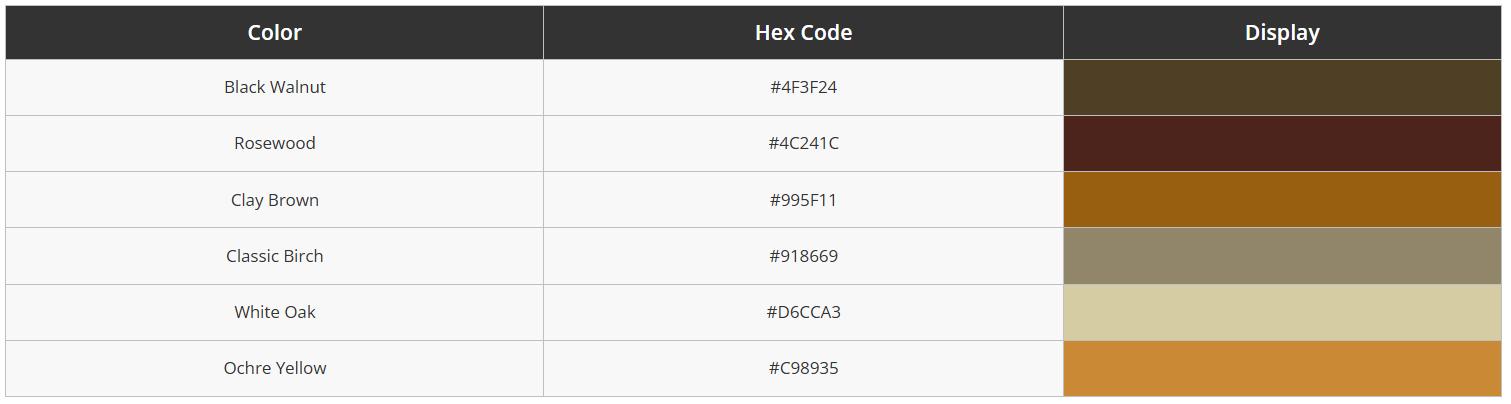Select the Ochre Yellow label
Viewport: 1511px width, 404px height.
[275, 368]
